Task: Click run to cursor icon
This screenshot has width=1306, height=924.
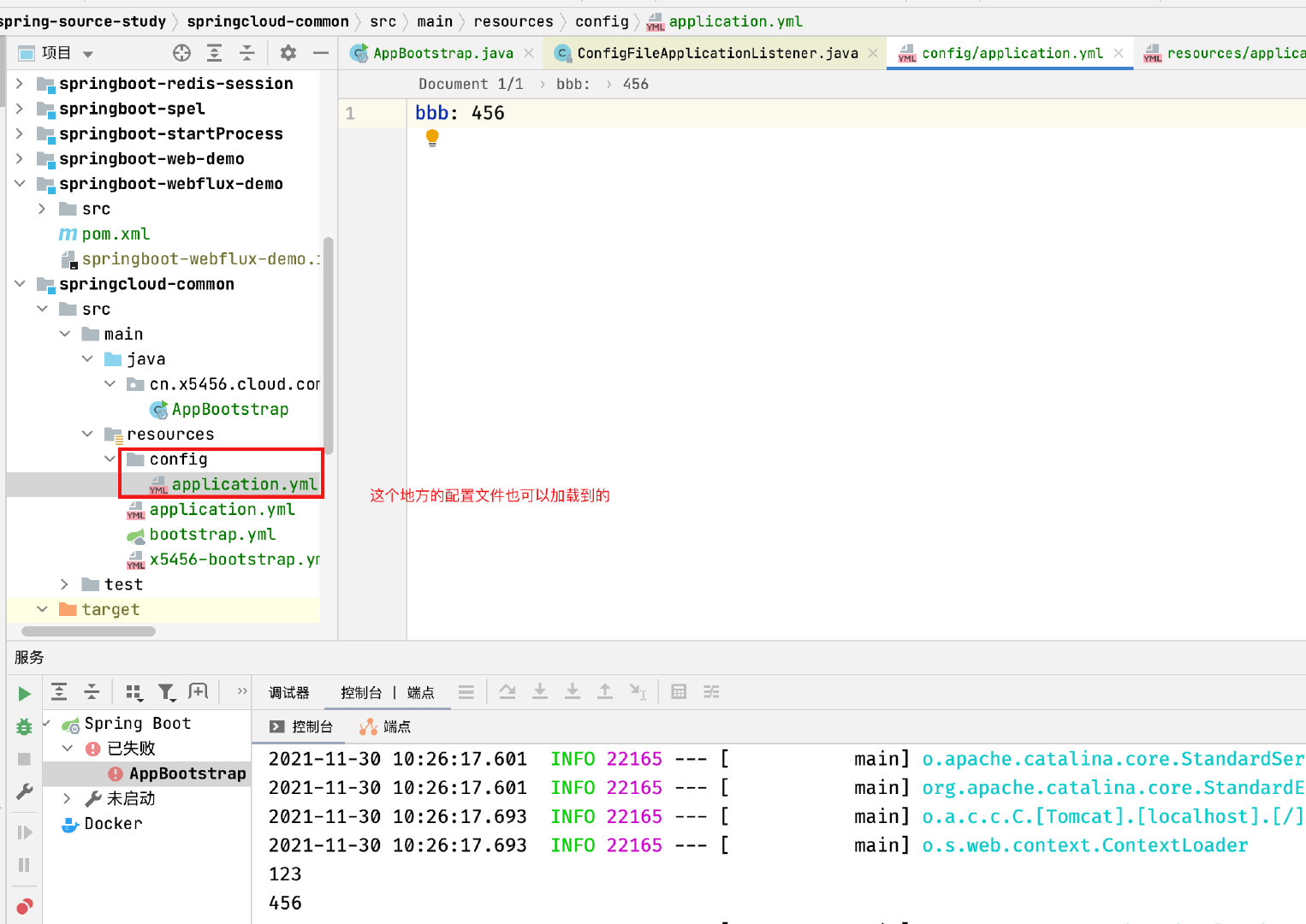Action: [638, 692]
